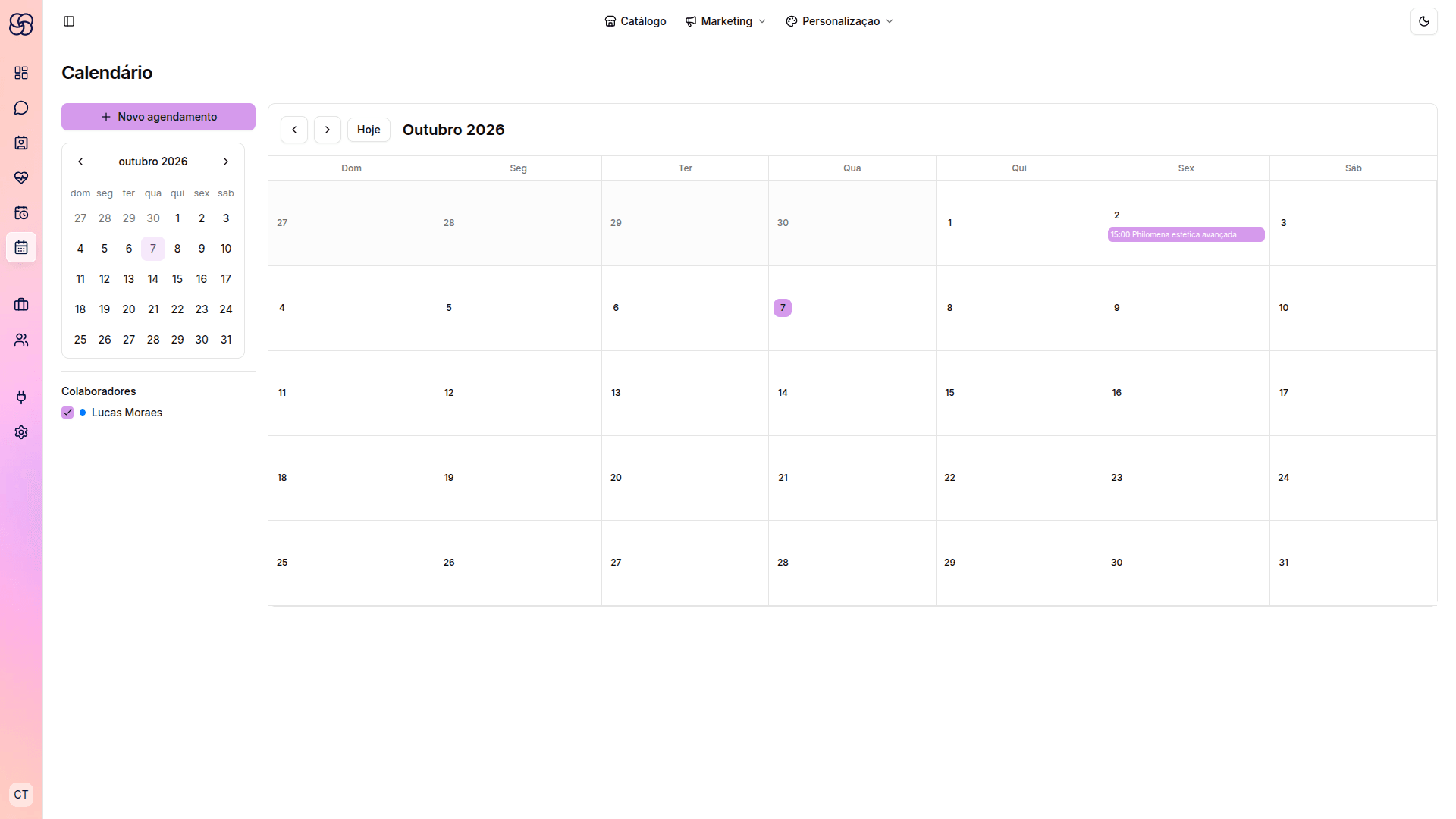Open the calendar-clock schedule icon

coord(21,212)
